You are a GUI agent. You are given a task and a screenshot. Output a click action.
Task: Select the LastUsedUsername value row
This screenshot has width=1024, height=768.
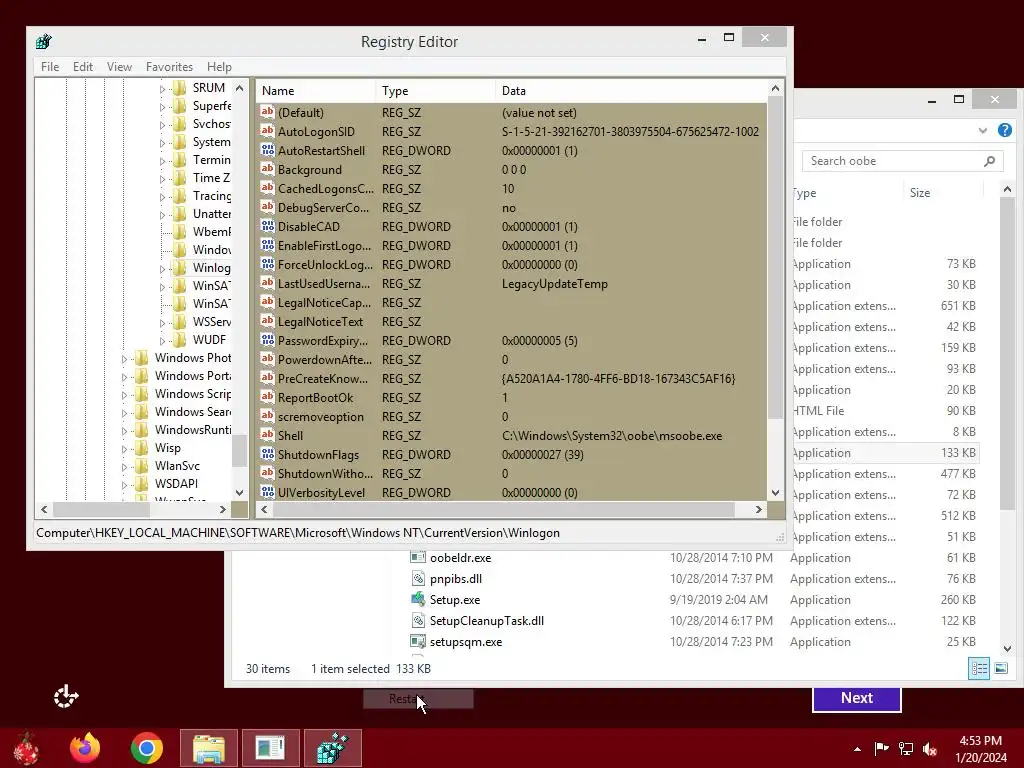click(511, 283)
